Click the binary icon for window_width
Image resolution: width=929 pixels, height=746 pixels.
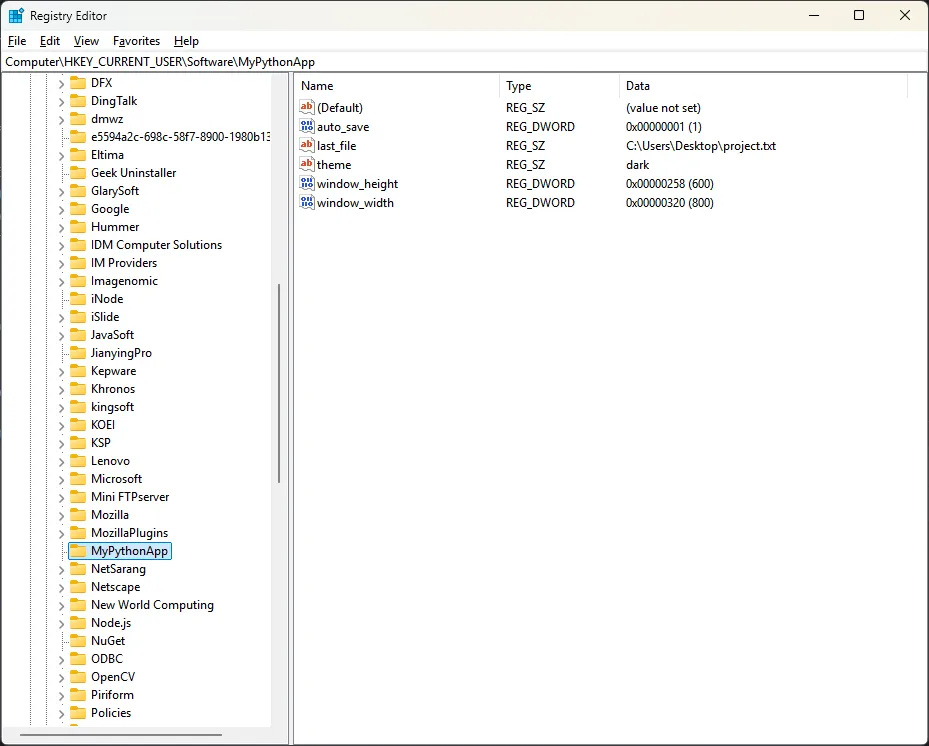[x=307, y=203]
